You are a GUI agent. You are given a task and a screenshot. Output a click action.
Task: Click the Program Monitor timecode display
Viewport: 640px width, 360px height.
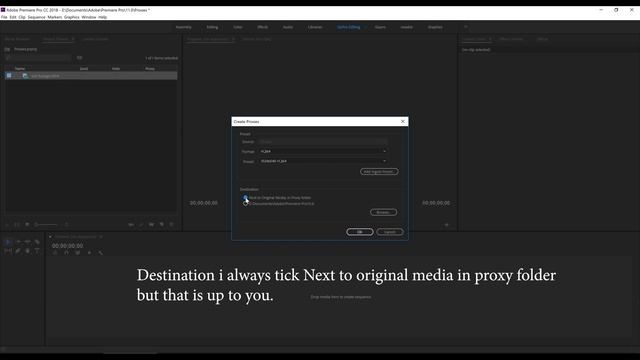click(436, 203)
